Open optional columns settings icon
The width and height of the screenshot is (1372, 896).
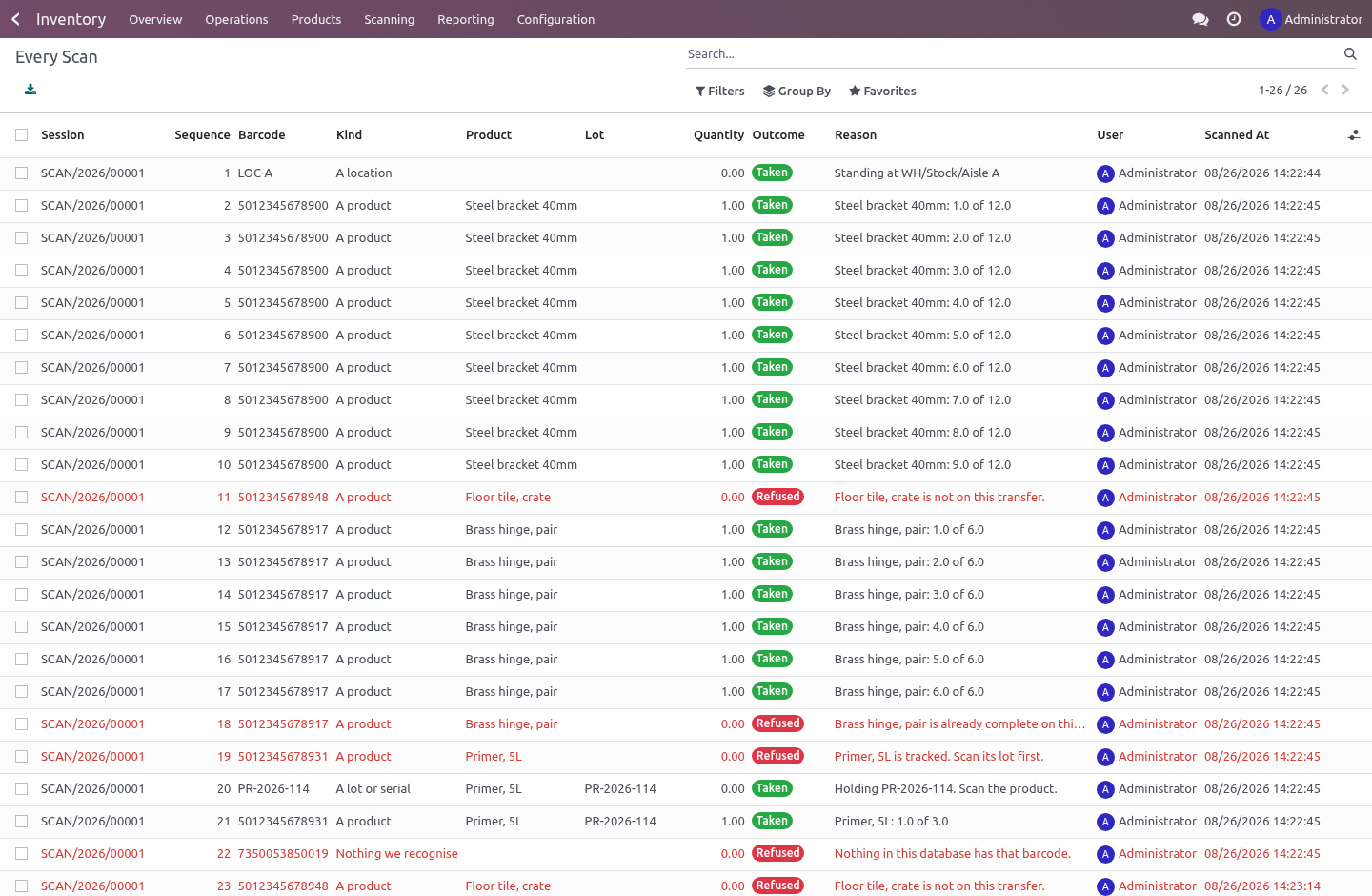click(x=1353, y=135)
